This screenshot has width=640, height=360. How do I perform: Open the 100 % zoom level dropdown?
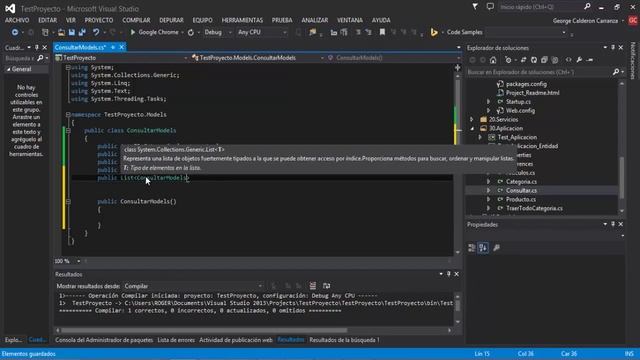coord(78,261)
